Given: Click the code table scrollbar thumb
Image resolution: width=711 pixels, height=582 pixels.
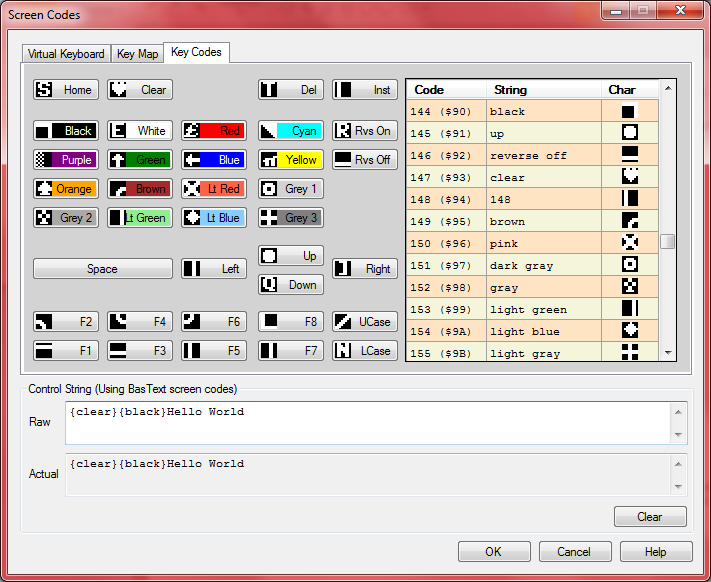Looking at the screenshot, I should pyautogui.click(x=668, y=241).
